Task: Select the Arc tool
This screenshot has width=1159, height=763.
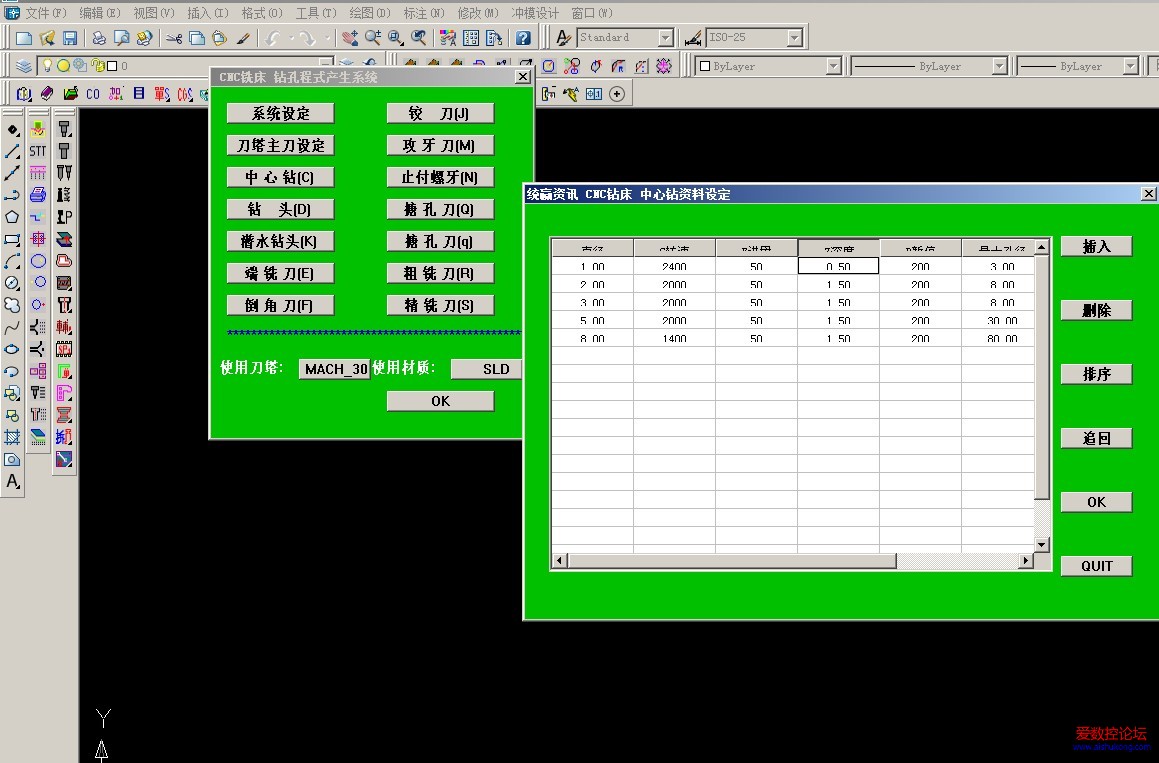Action: click(x=12, y=261)
